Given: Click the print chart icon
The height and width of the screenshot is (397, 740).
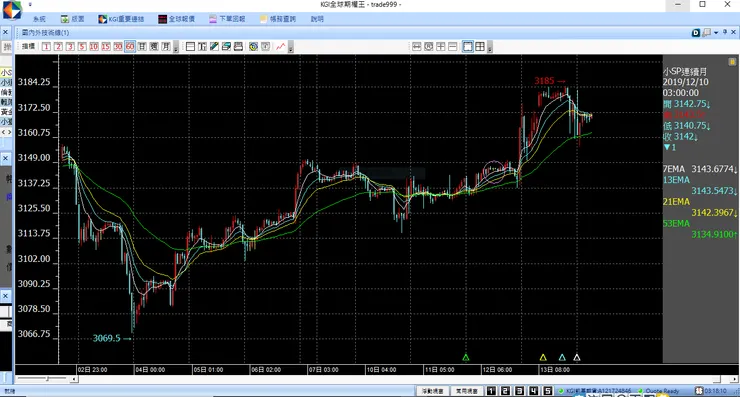Looking at the screenshot, I should 238,47.
